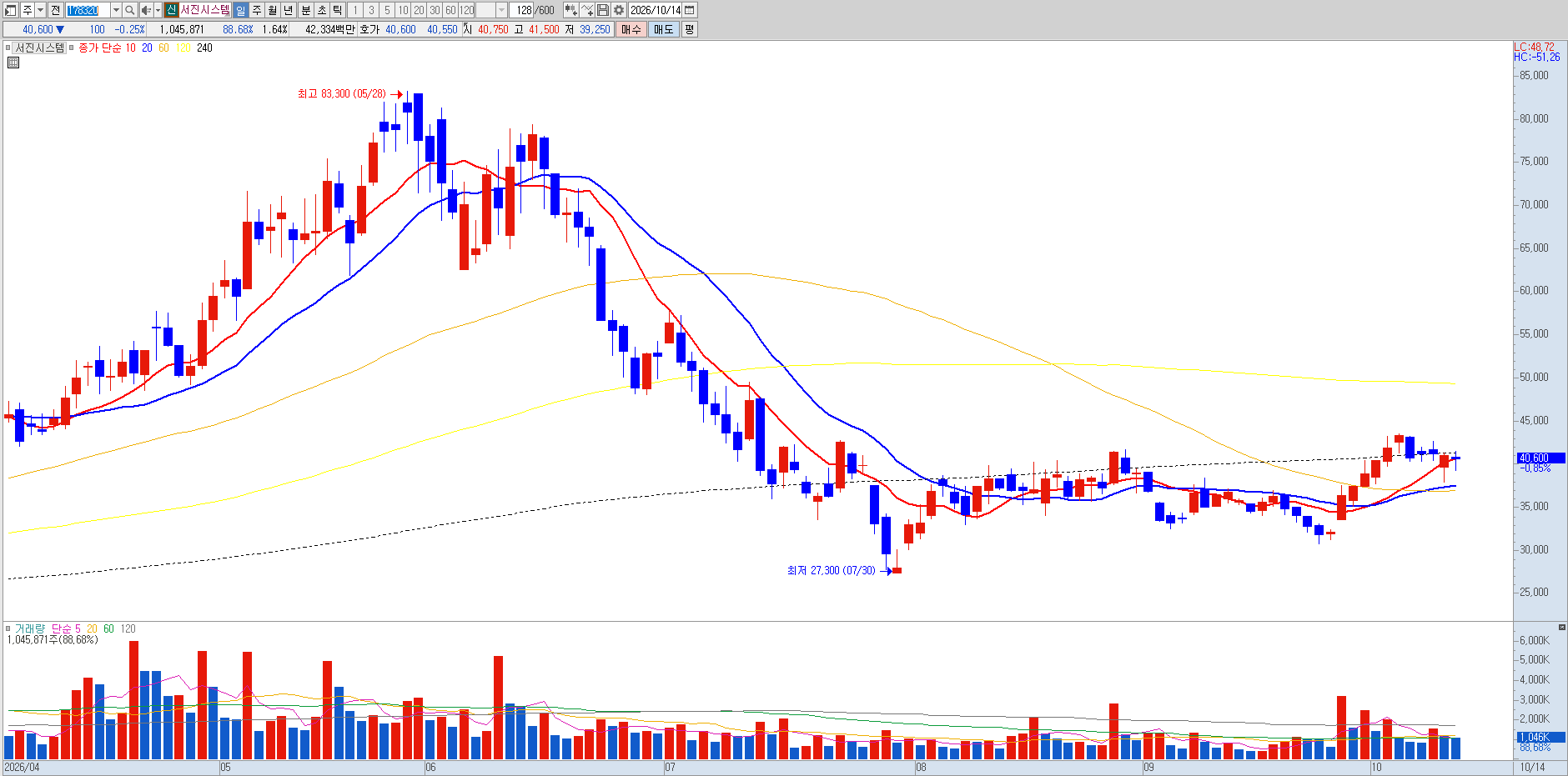Screen dimensions: 1568x776
Task: Click the search magnifier icon beside the stock code
Action: click(x=130, y=10)
